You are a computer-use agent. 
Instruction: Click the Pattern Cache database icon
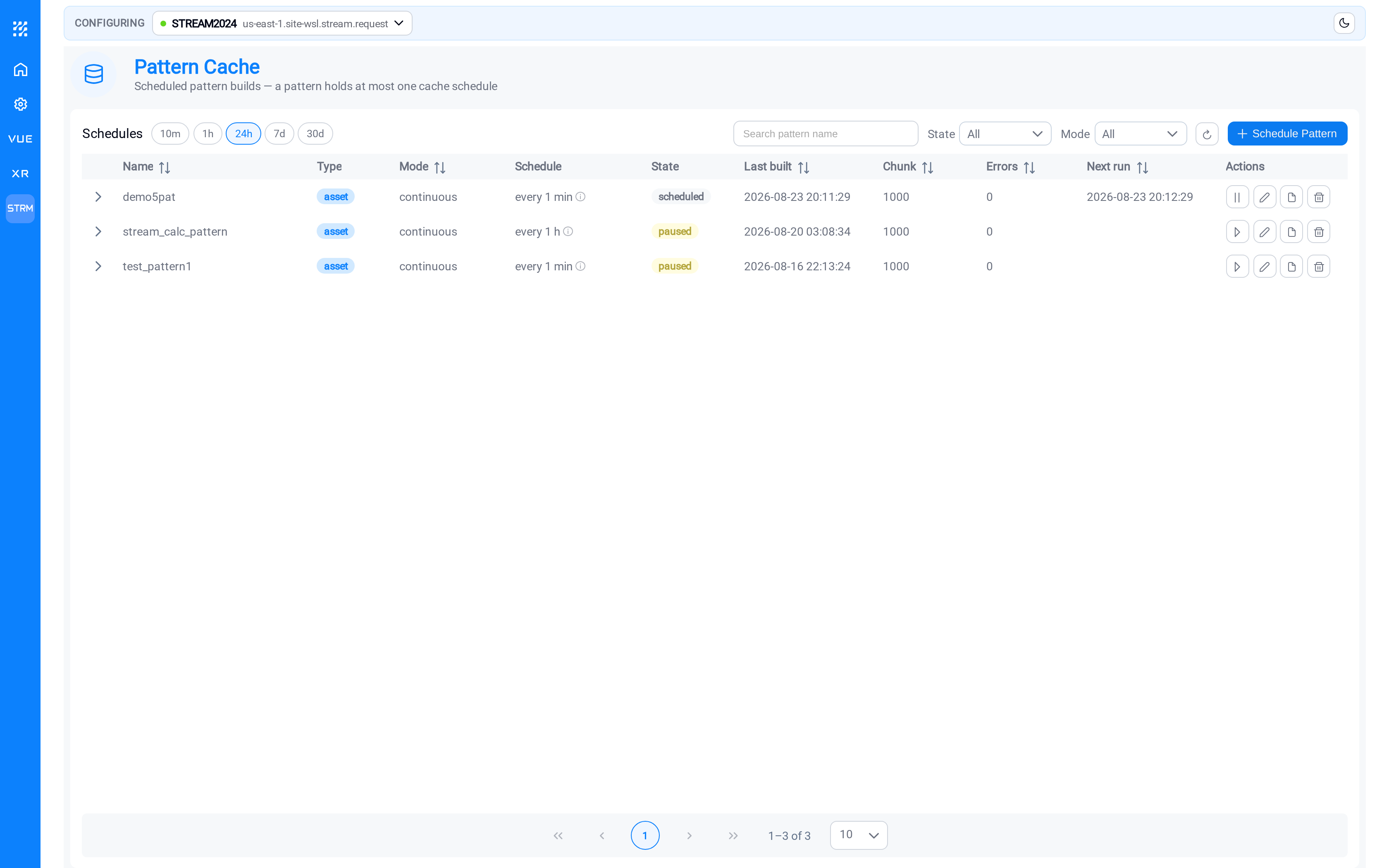[93, 74]
